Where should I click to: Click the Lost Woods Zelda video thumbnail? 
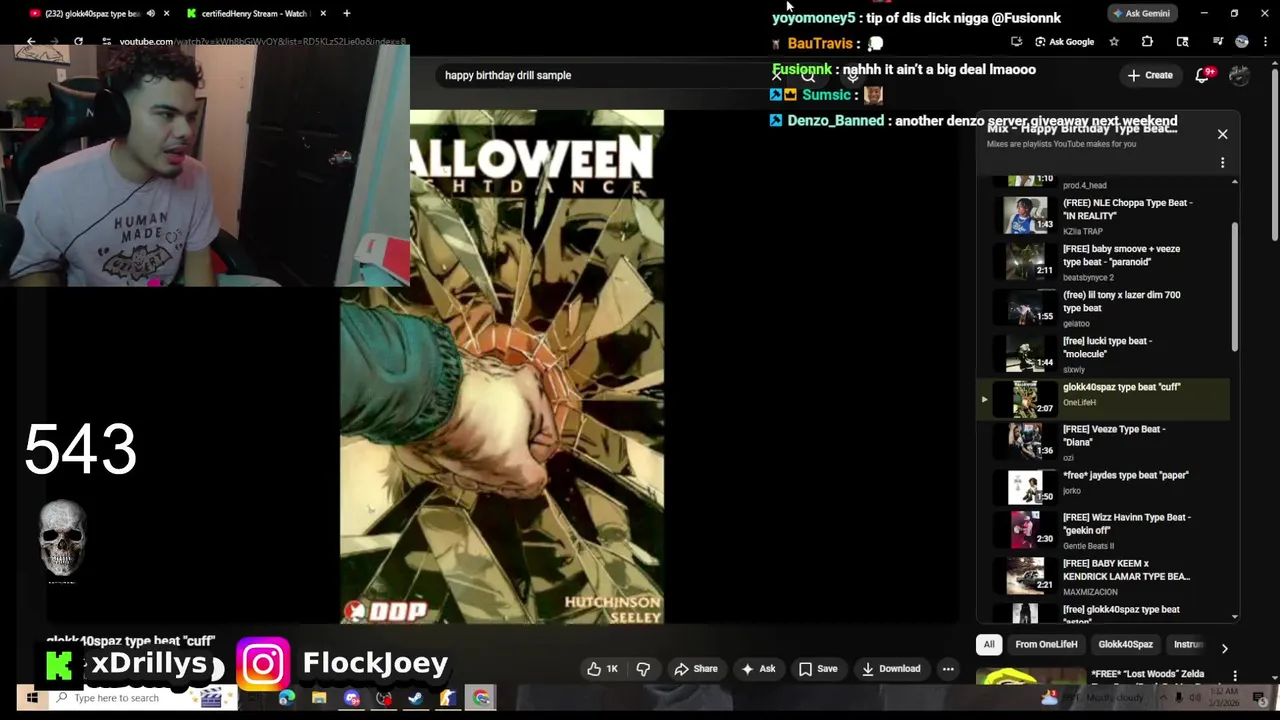tap(1030, 677)
